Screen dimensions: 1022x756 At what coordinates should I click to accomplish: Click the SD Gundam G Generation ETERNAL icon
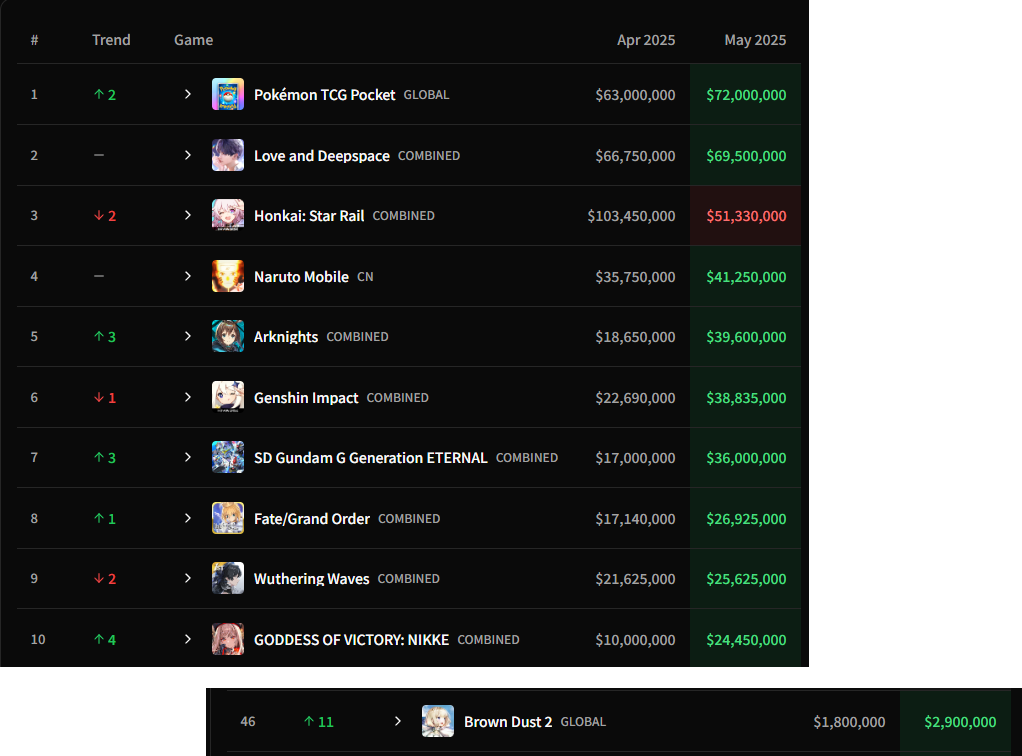227,458
